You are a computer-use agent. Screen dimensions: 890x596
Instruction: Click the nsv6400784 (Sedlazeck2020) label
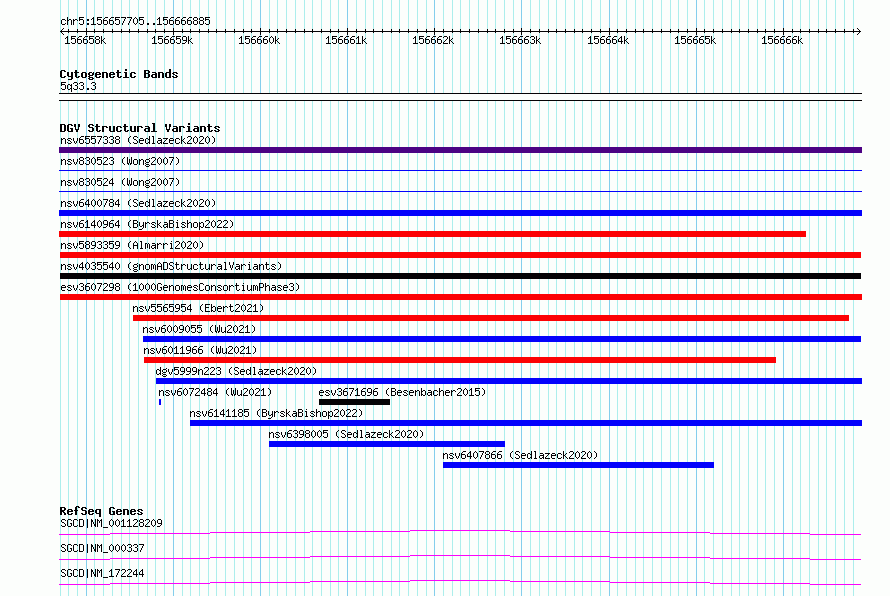coord(138,203)
